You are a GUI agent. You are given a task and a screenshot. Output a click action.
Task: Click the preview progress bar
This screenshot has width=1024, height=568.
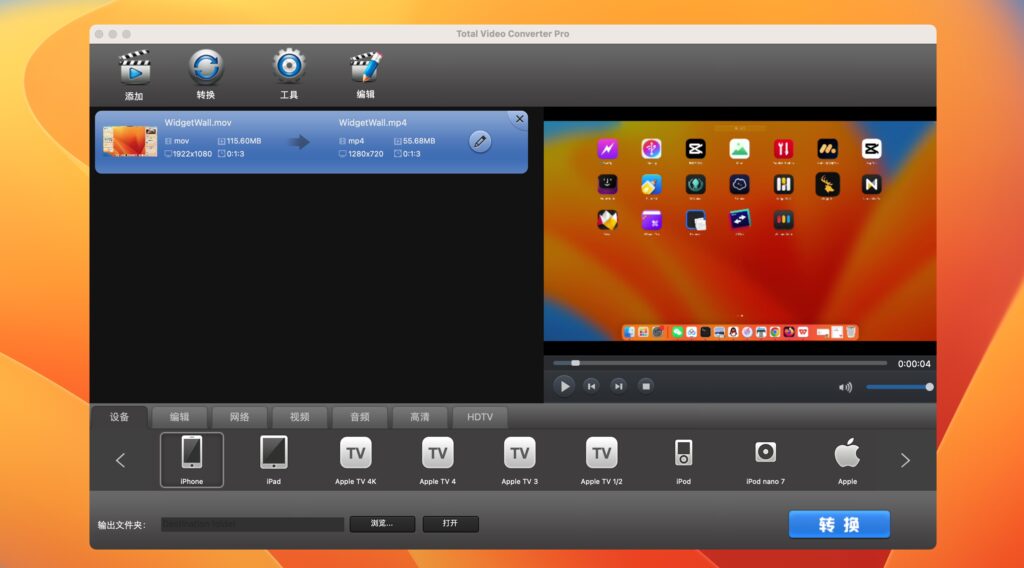pos(720,363)
